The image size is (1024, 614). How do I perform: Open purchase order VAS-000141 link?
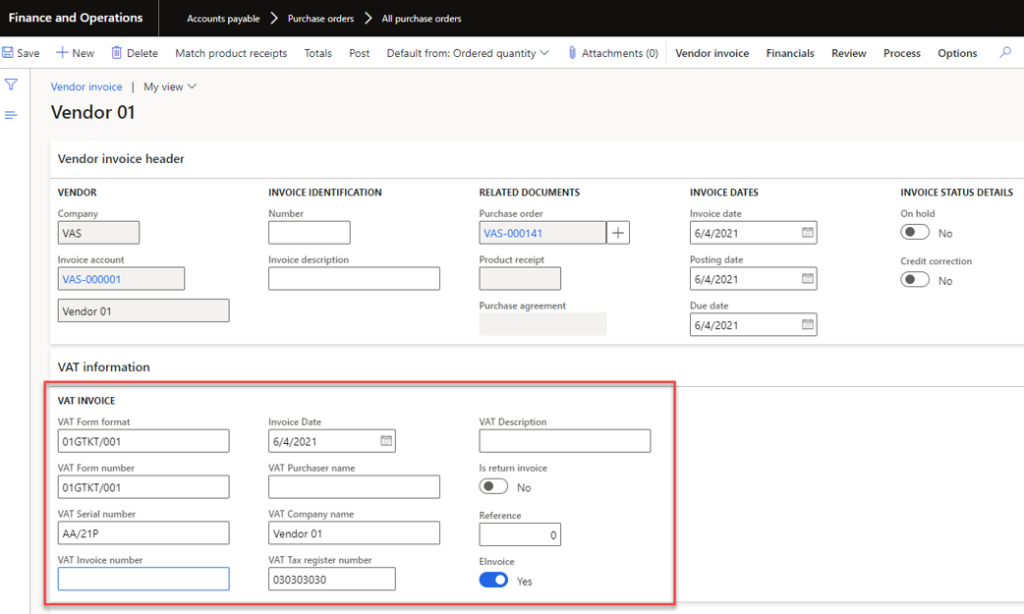point(513,233)
